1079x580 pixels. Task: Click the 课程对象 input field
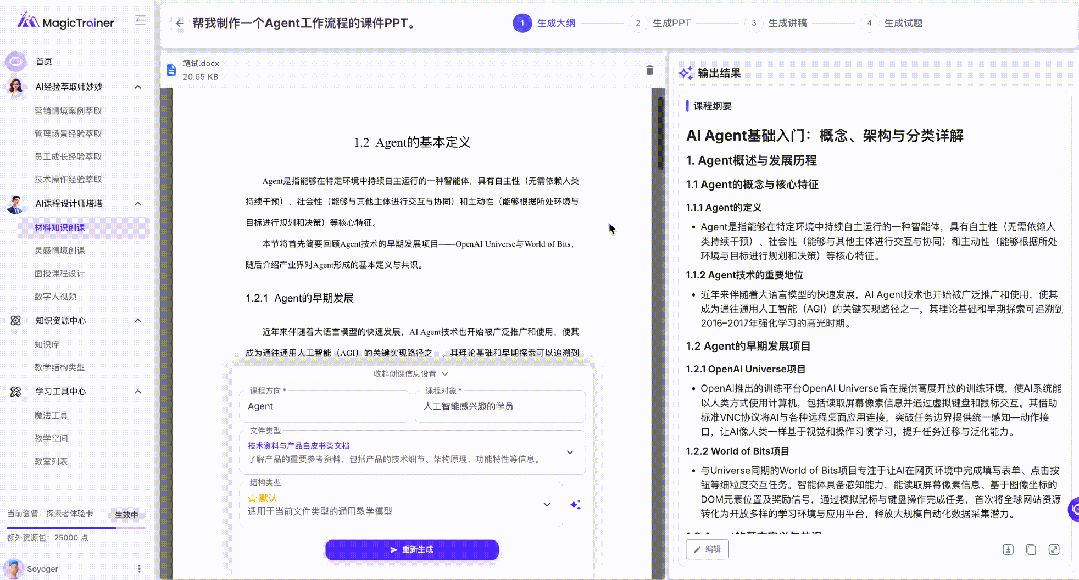pos(502,406)
